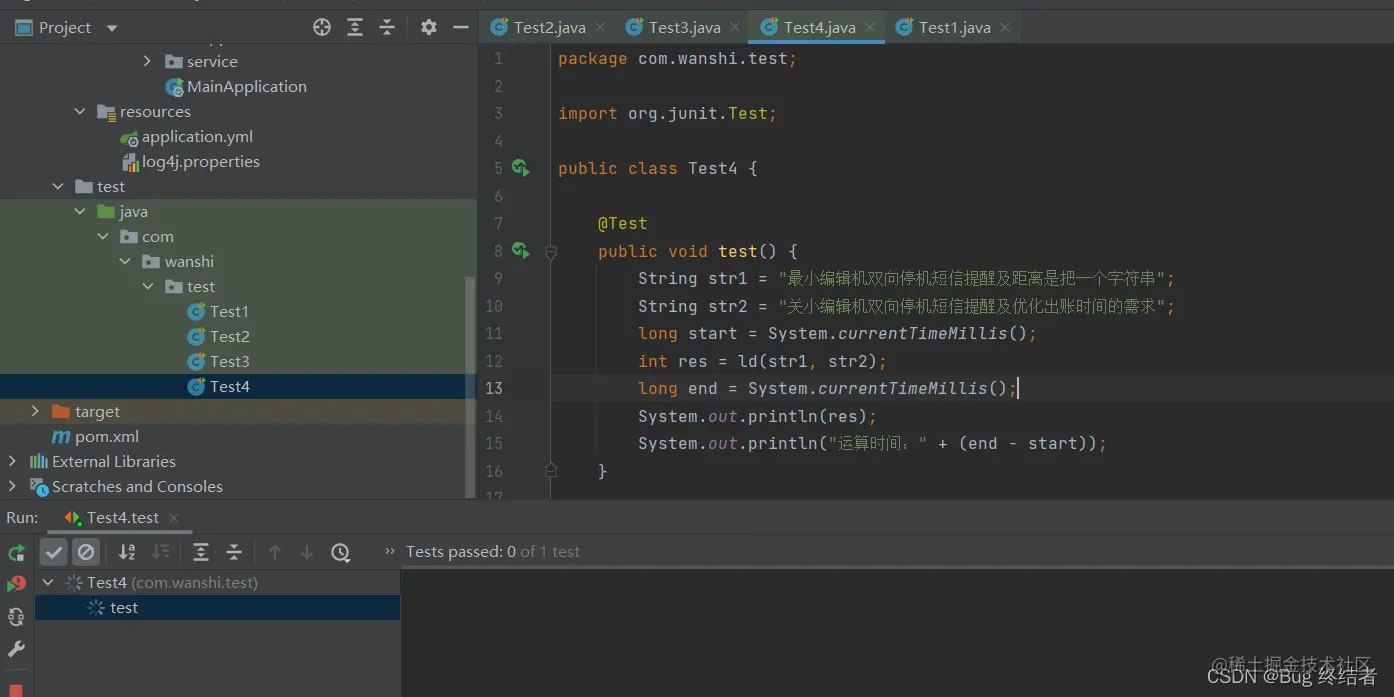Collapse all test results

[x=234, y=552]
